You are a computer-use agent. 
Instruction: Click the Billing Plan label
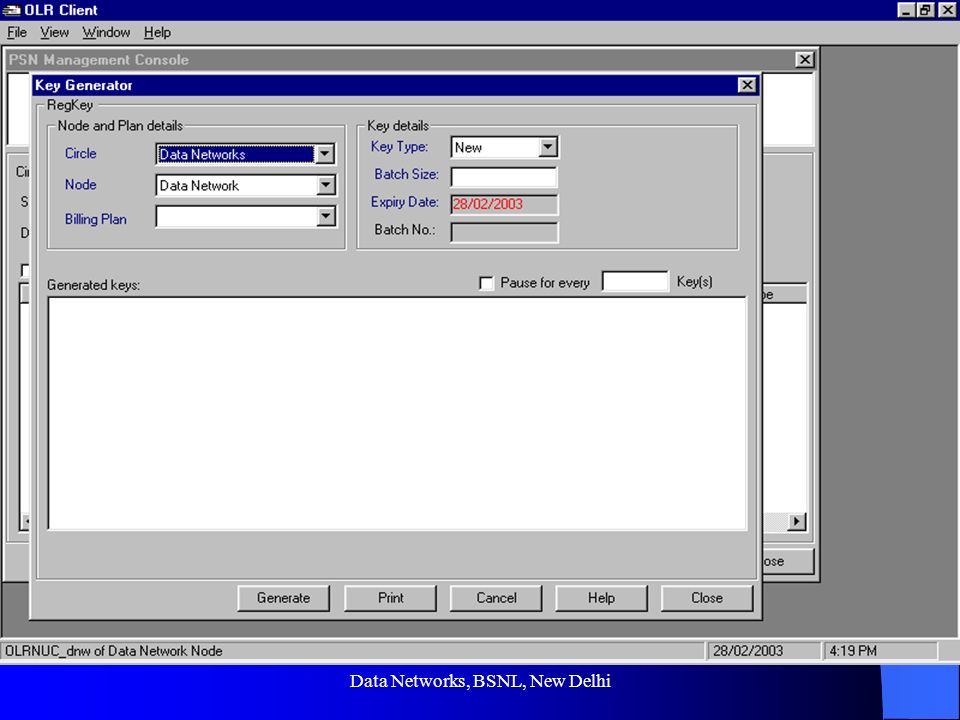(96, 219)
